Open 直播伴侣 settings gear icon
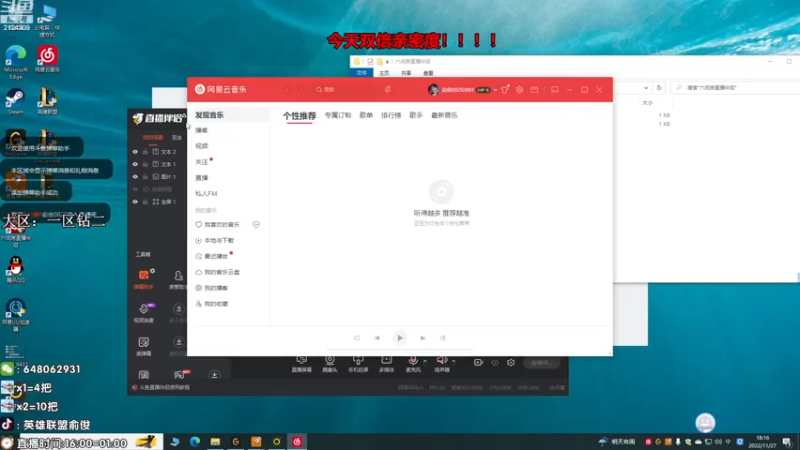The image size is (800, 450). [511, 363]
